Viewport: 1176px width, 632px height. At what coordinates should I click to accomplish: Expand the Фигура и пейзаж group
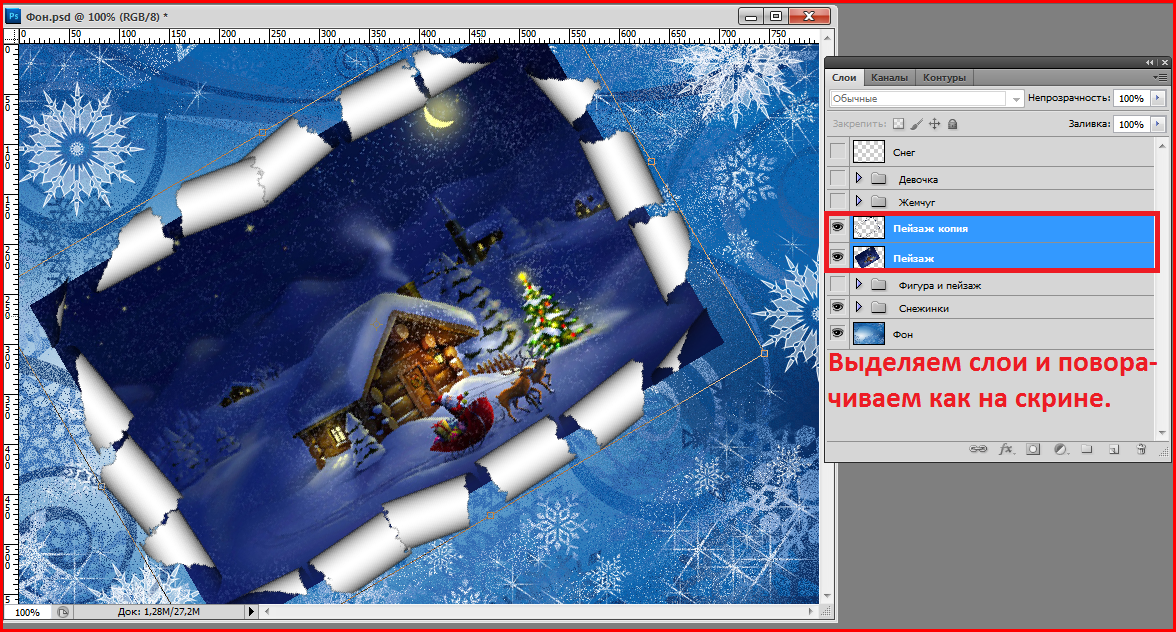click(x=859, y=284)
